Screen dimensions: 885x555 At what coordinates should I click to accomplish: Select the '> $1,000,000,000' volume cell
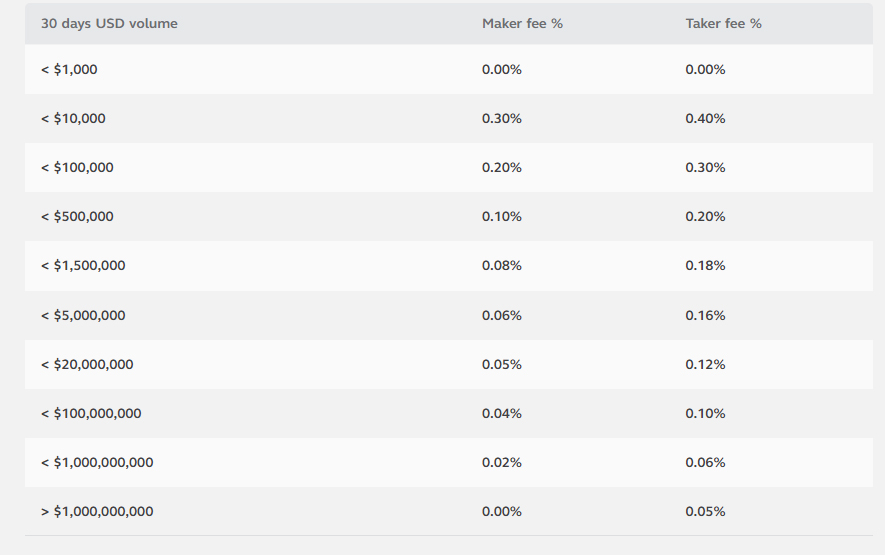tap(97, 512)
